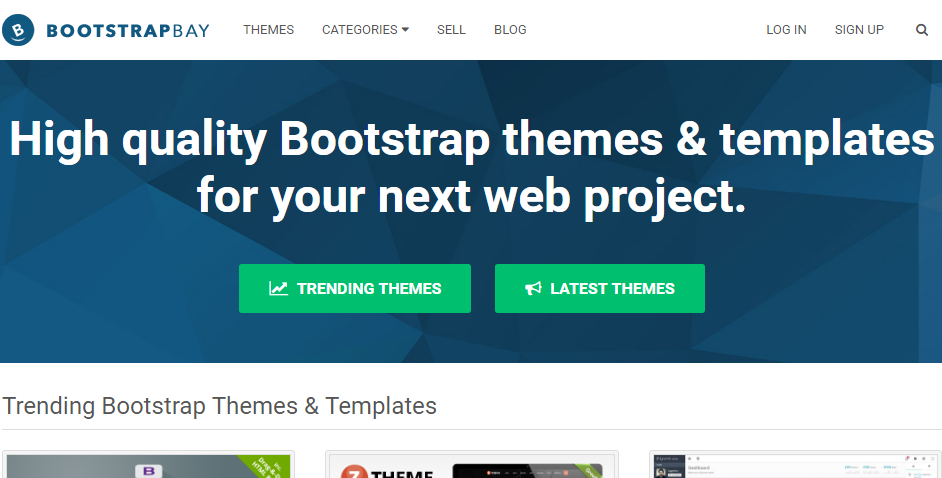
Task: Open the Categories menu
Action: tap(359, 30)
